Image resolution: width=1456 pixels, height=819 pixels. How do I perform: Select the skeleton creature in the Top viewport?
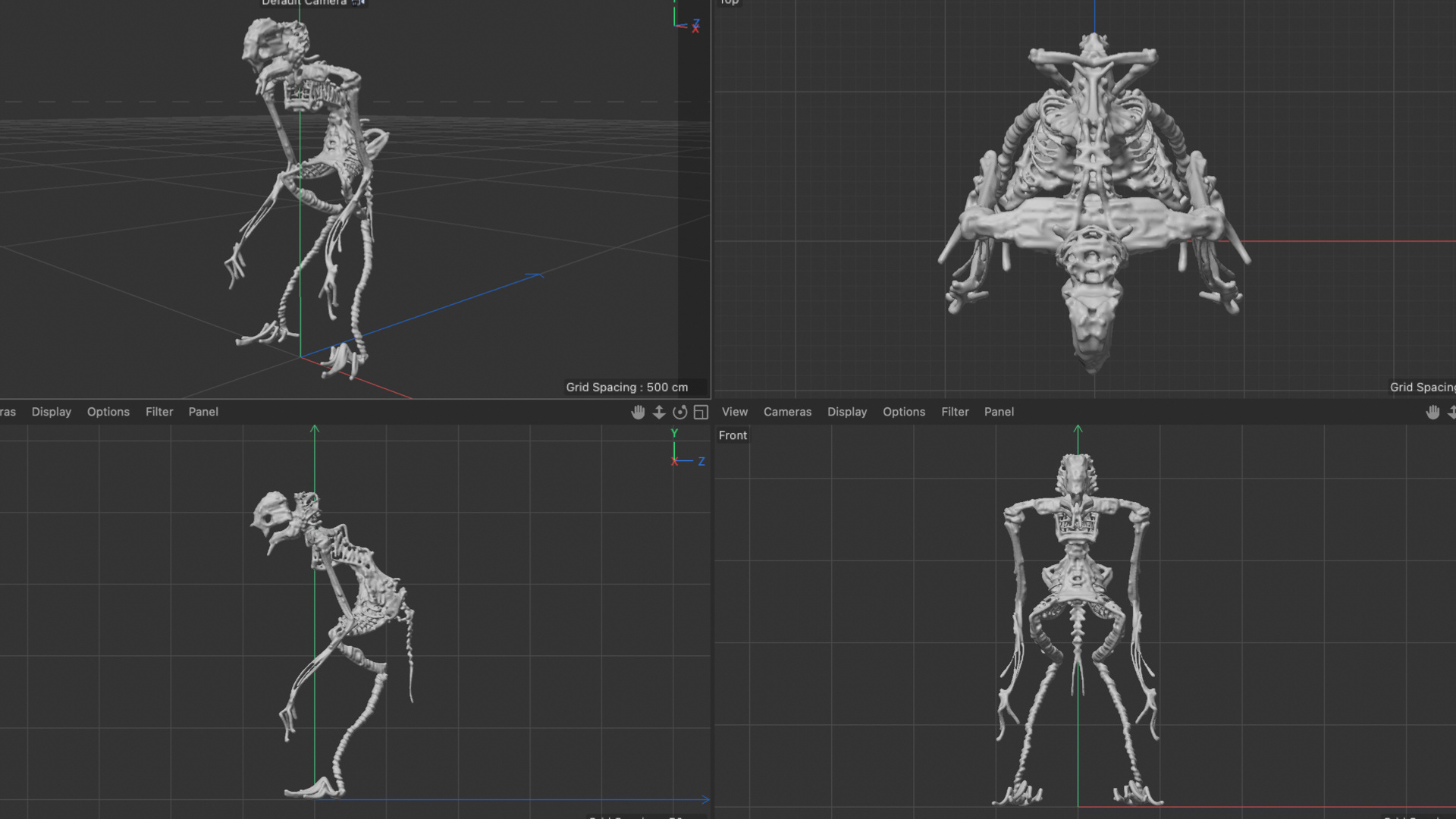click(x=1094, y=203)
